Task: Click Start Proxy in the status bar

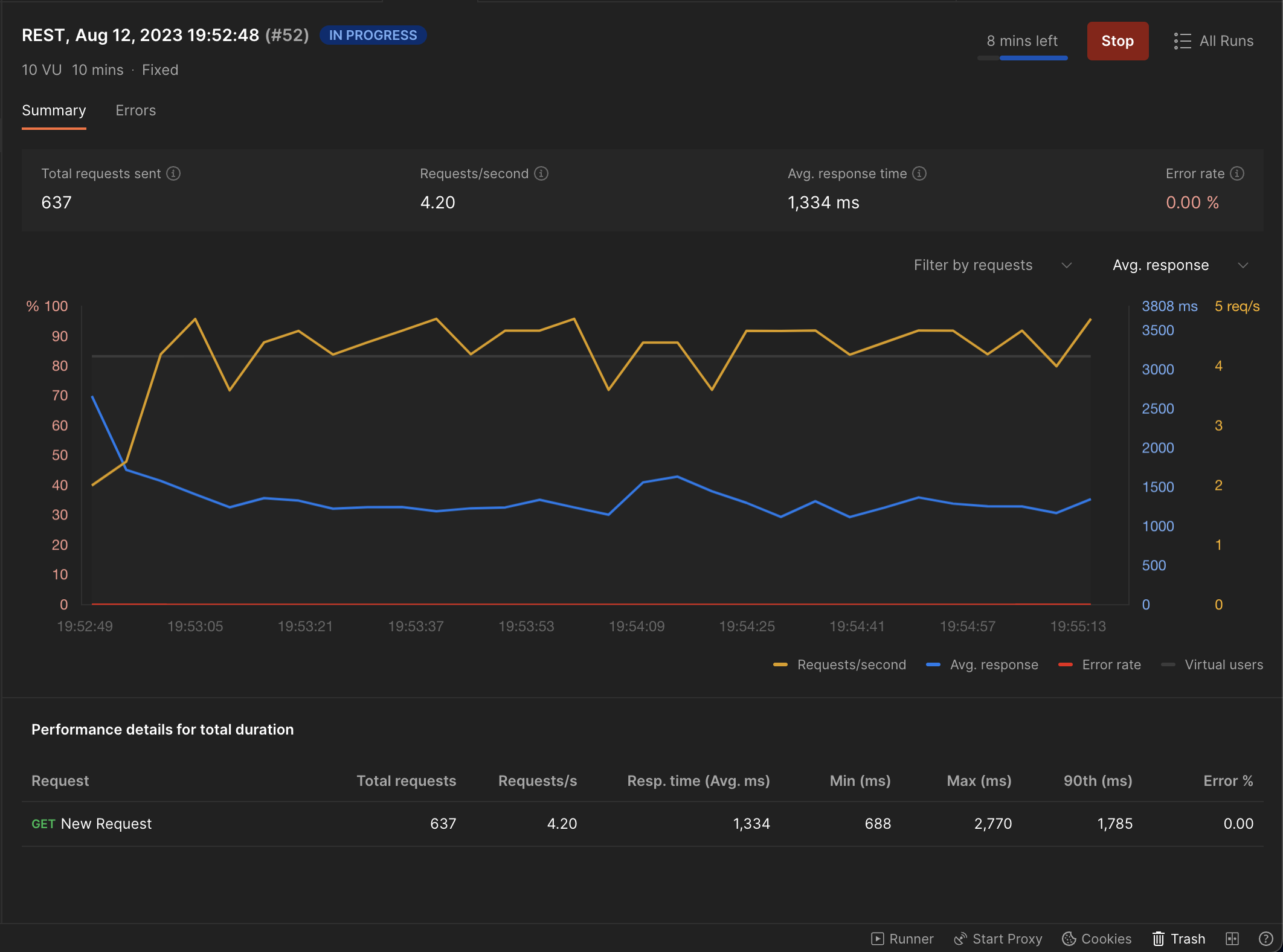Action: click(x=998, y=939)
